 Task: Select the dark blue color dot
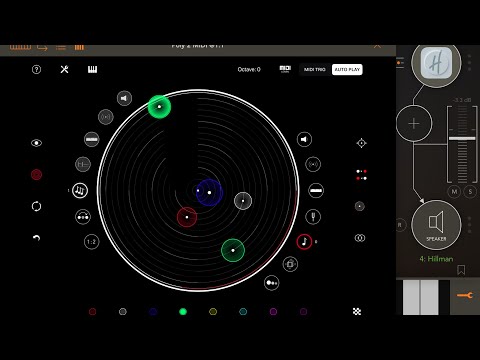(x=153, y=311)
